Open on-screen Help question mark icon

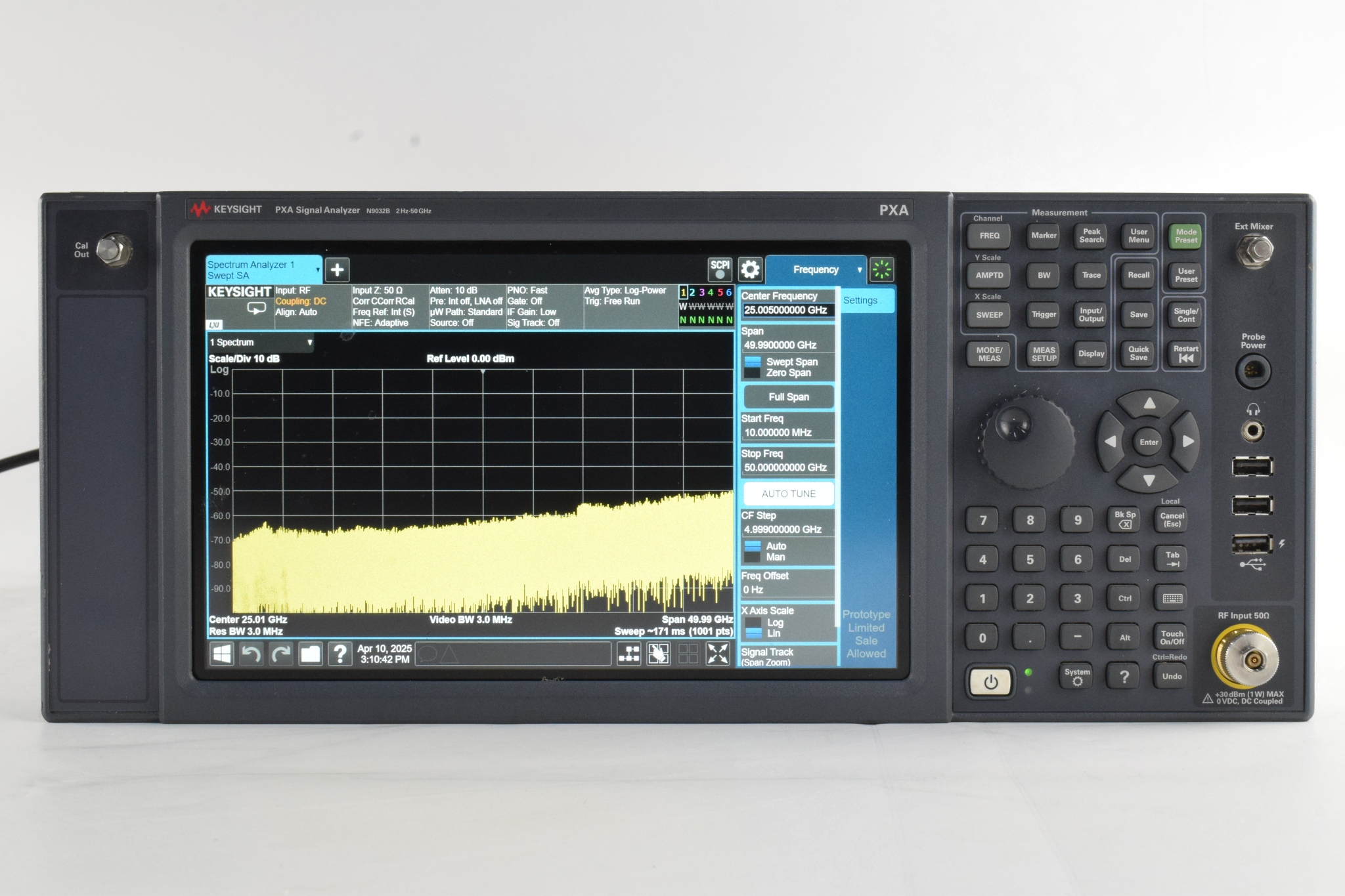pyautogui.click(x=340, y=654)
